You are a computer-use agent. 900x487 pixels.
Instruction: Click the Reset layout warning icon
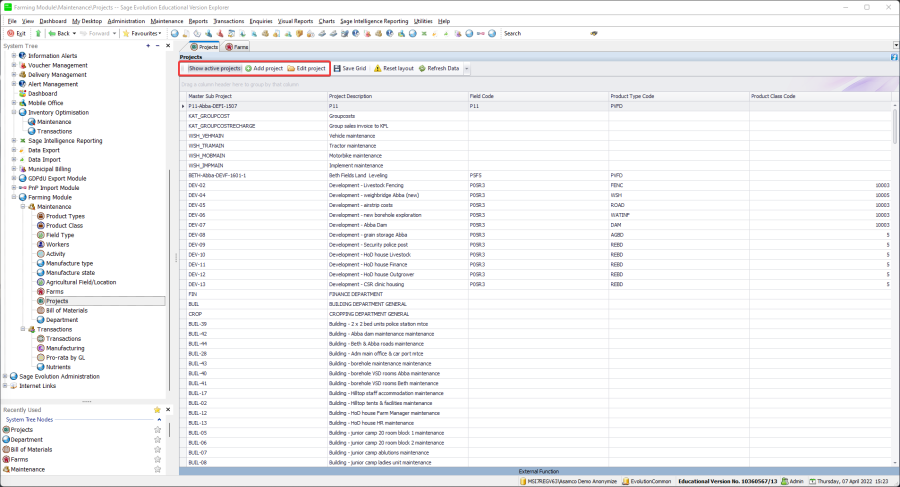click(x=377, y=69)
